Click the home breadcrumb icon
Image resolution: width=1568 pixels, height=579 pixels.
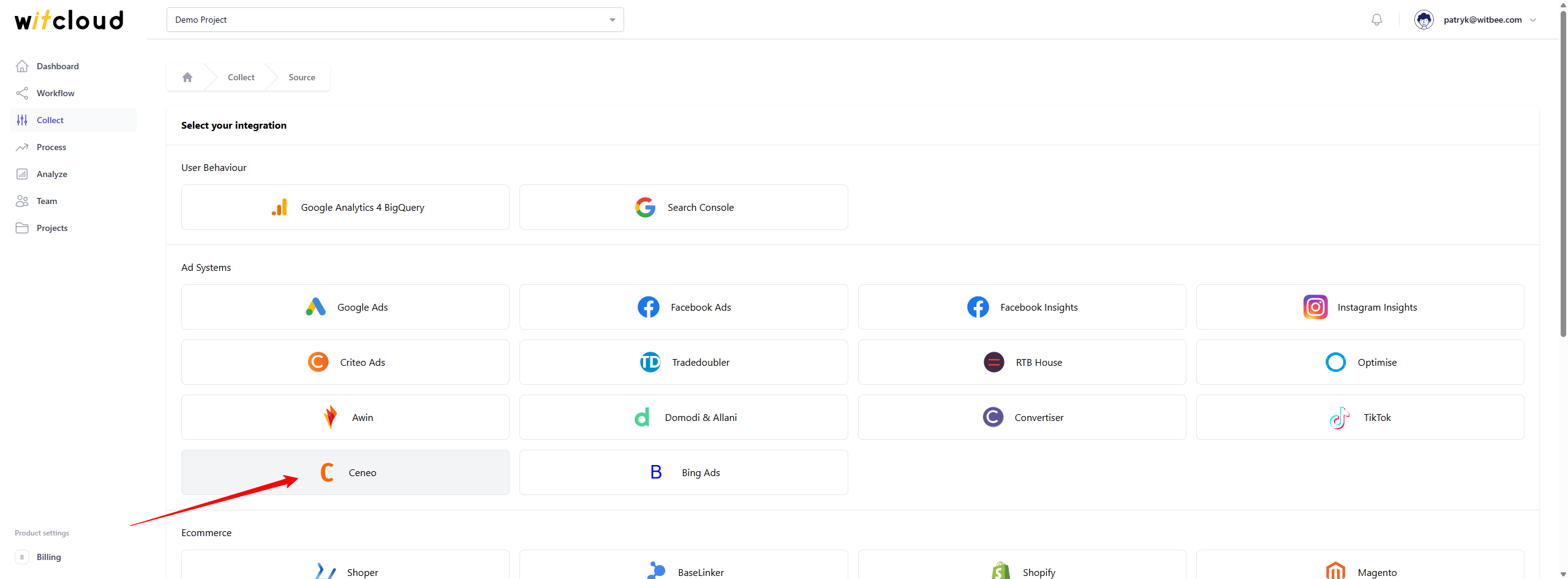click(x=187, y=77)
